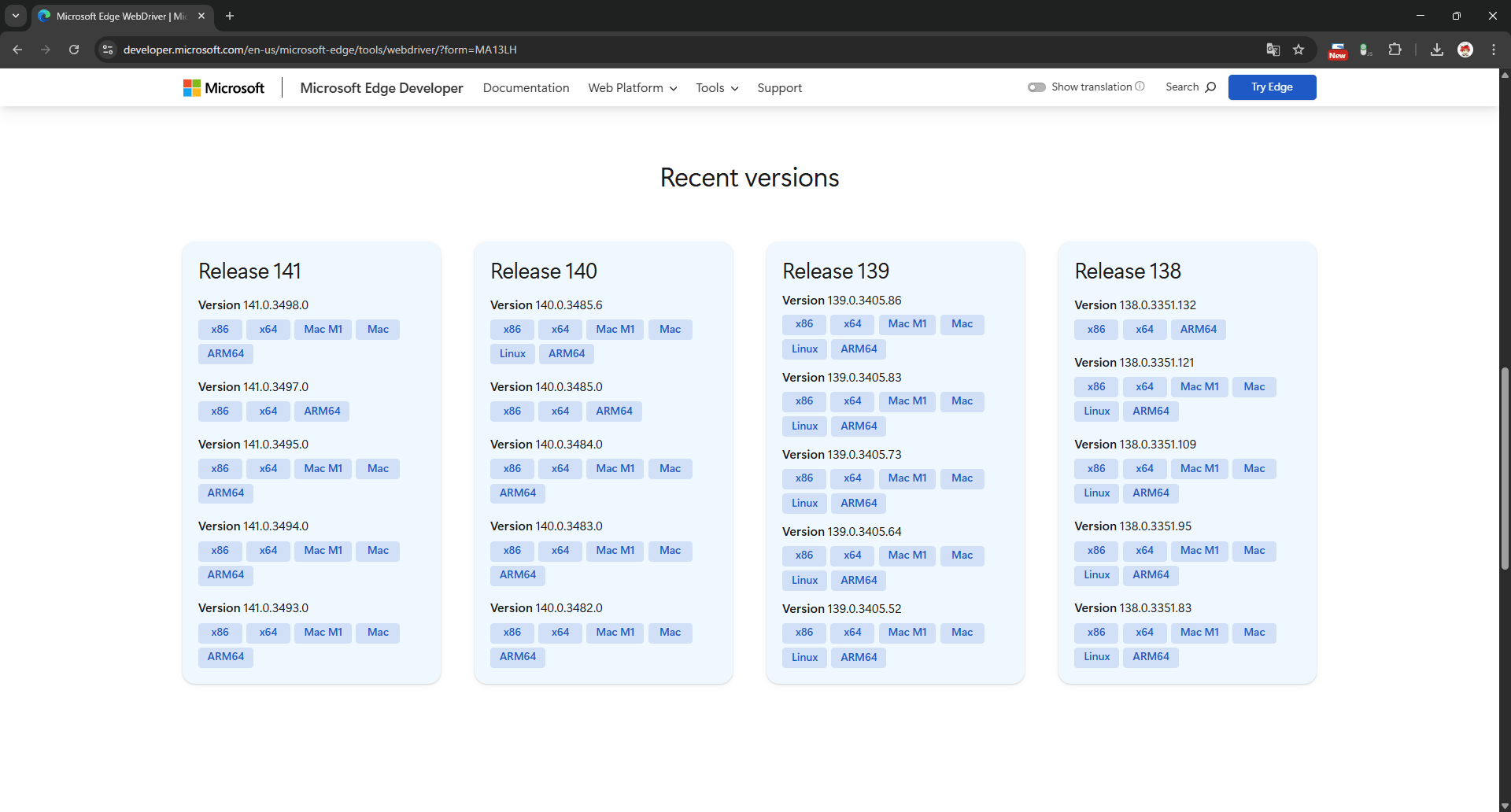Image resolution: width=1511 pixels, height=812 pixels.
Task: Download x86 for version 139.0.3405.86
Action: (x=804, y=324)
